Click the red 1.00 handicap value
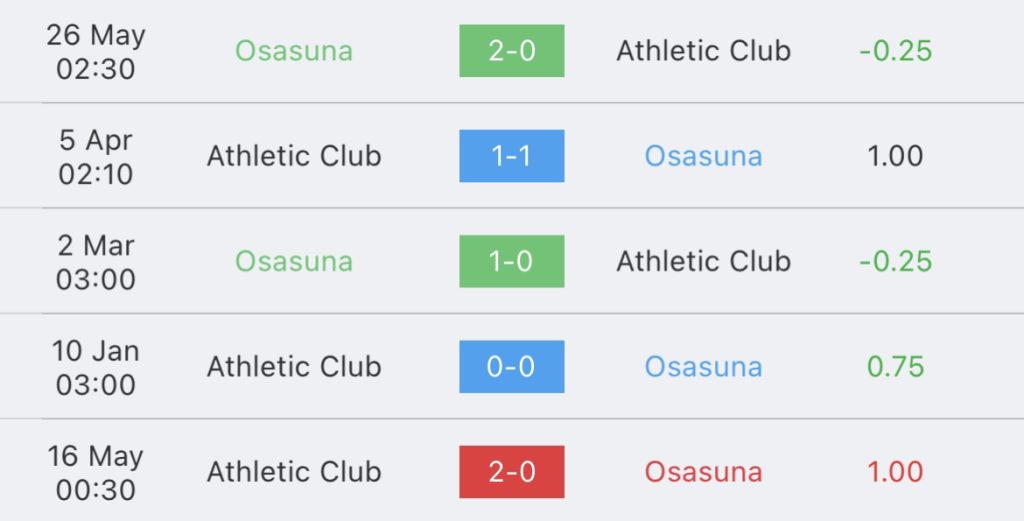The height and width of the screenshot is (521, 1024). coord(895,472)
